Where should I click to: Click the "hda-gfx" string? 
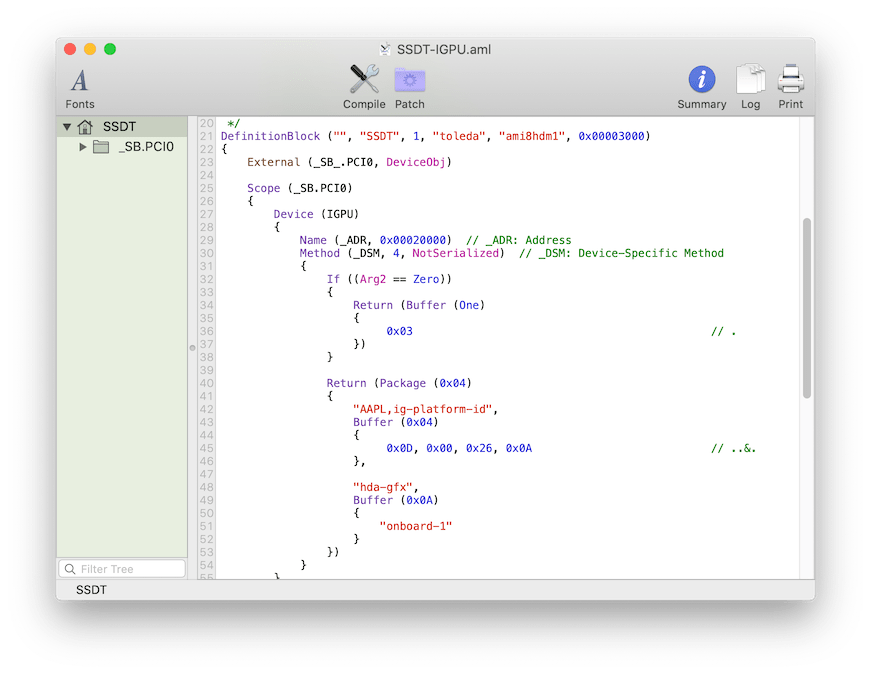[x=383, y=487]
